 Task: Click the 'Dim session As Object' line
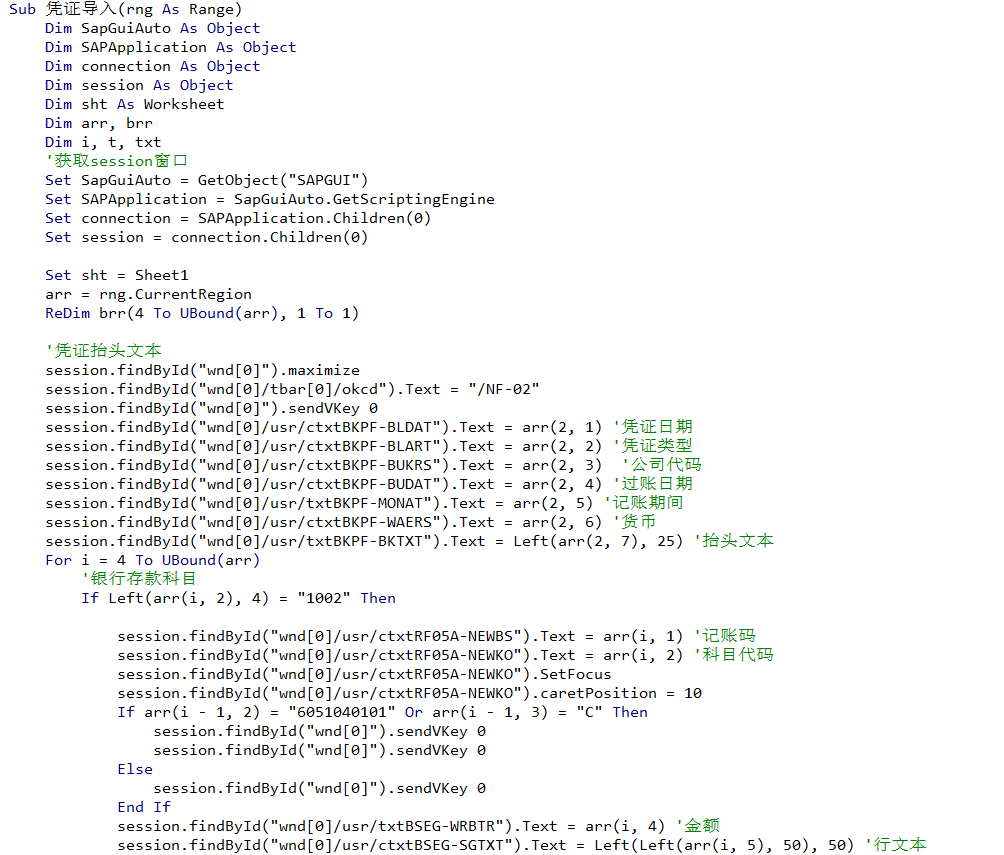click(139, 86)
